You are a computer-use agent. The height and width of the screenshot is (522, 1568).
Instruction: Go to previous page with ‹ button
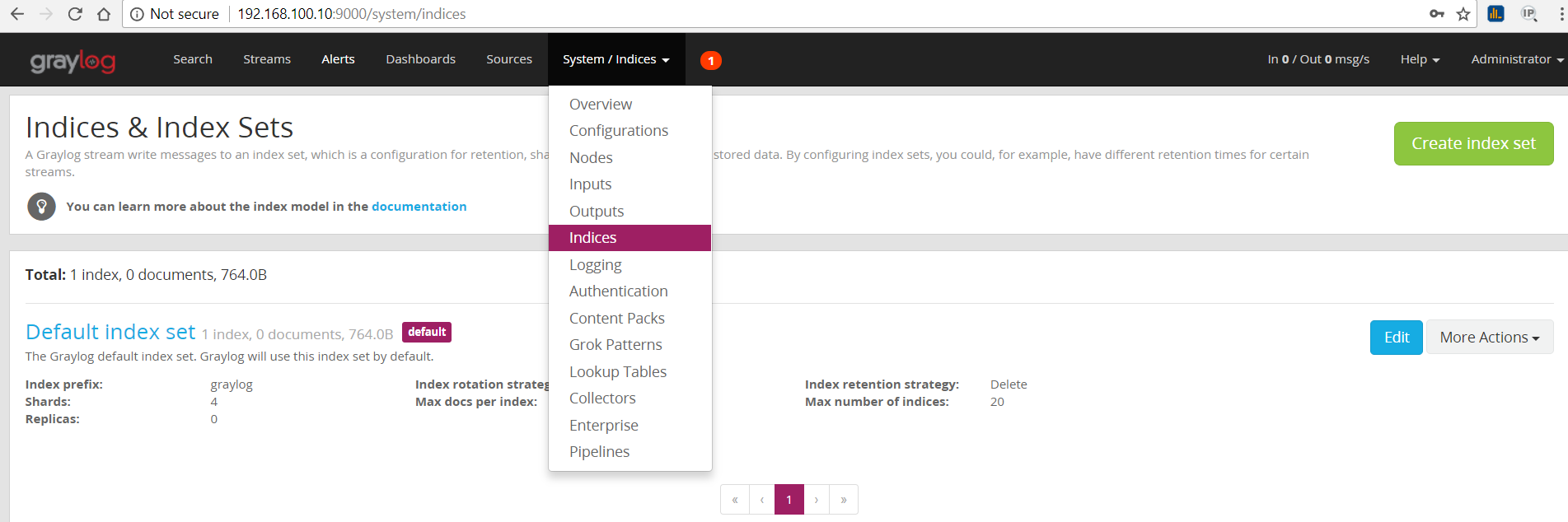click(762, 500)
